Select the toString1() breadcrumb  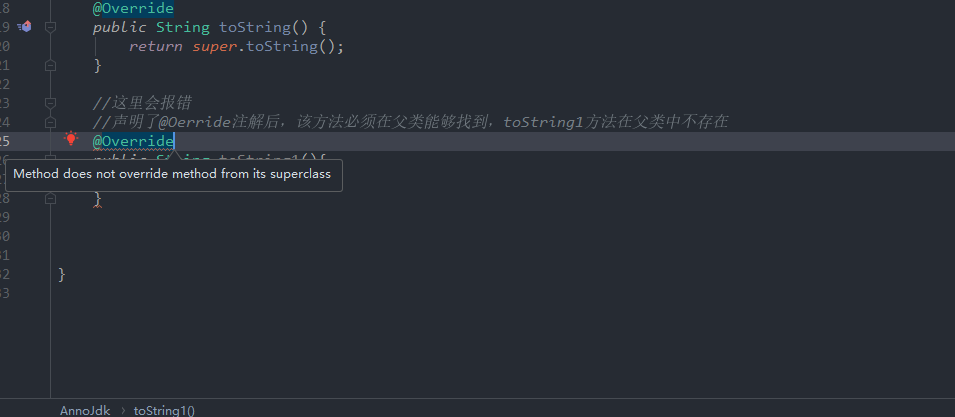click(164, 410)
